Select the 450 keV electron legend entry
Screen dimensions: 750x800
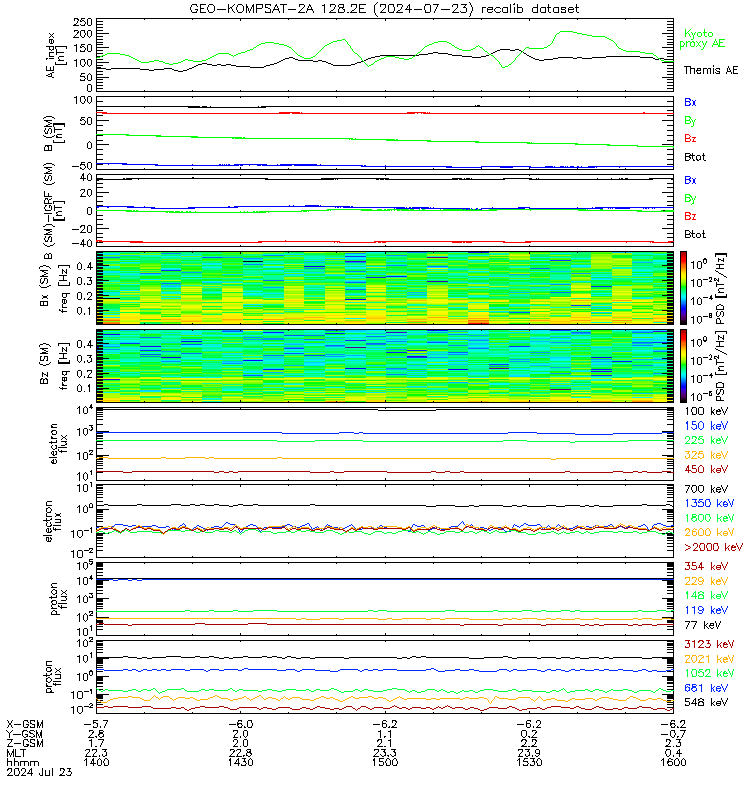pos(706,469)
